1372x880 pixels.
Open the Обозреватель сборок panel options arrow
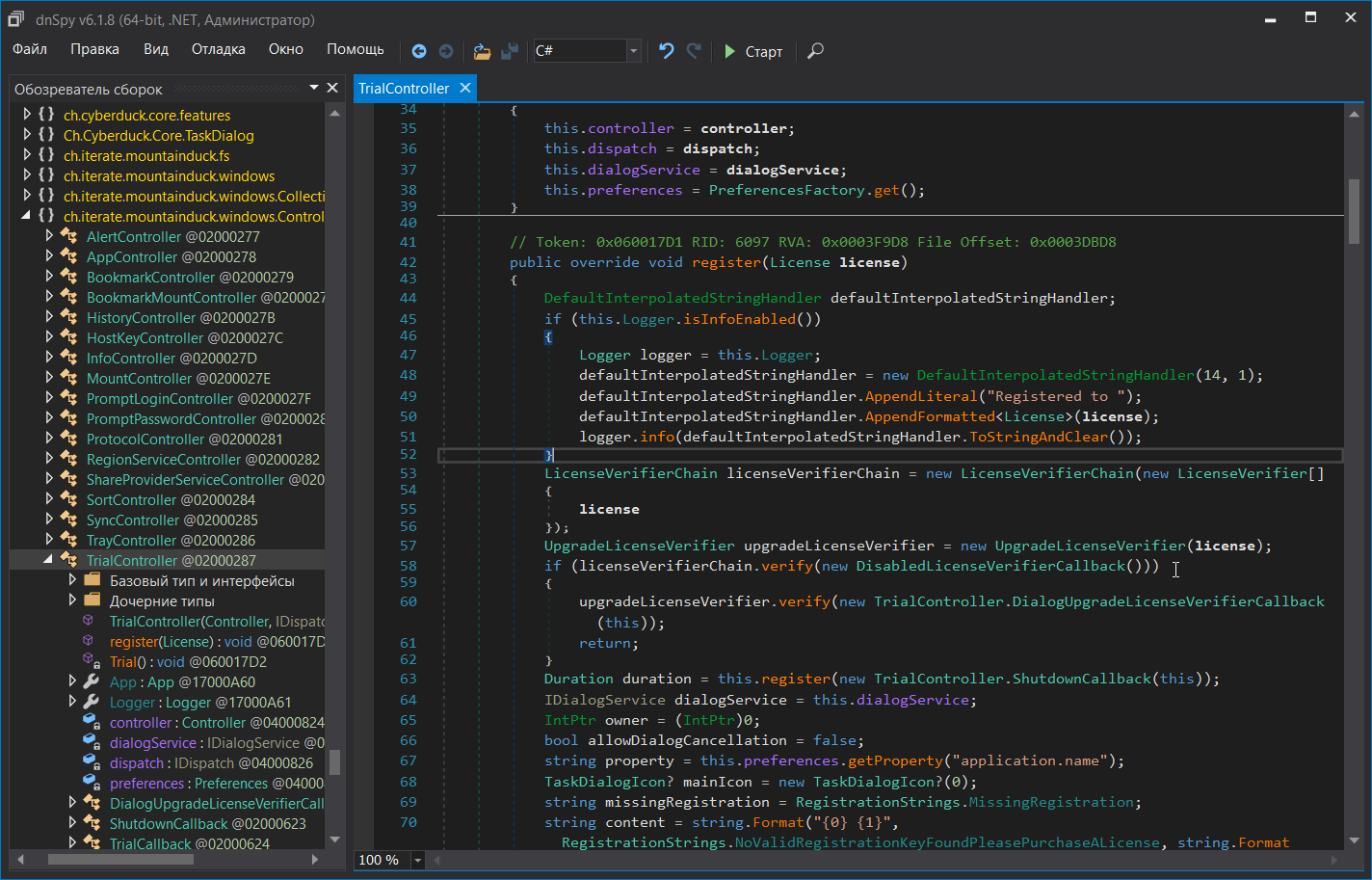314,88
